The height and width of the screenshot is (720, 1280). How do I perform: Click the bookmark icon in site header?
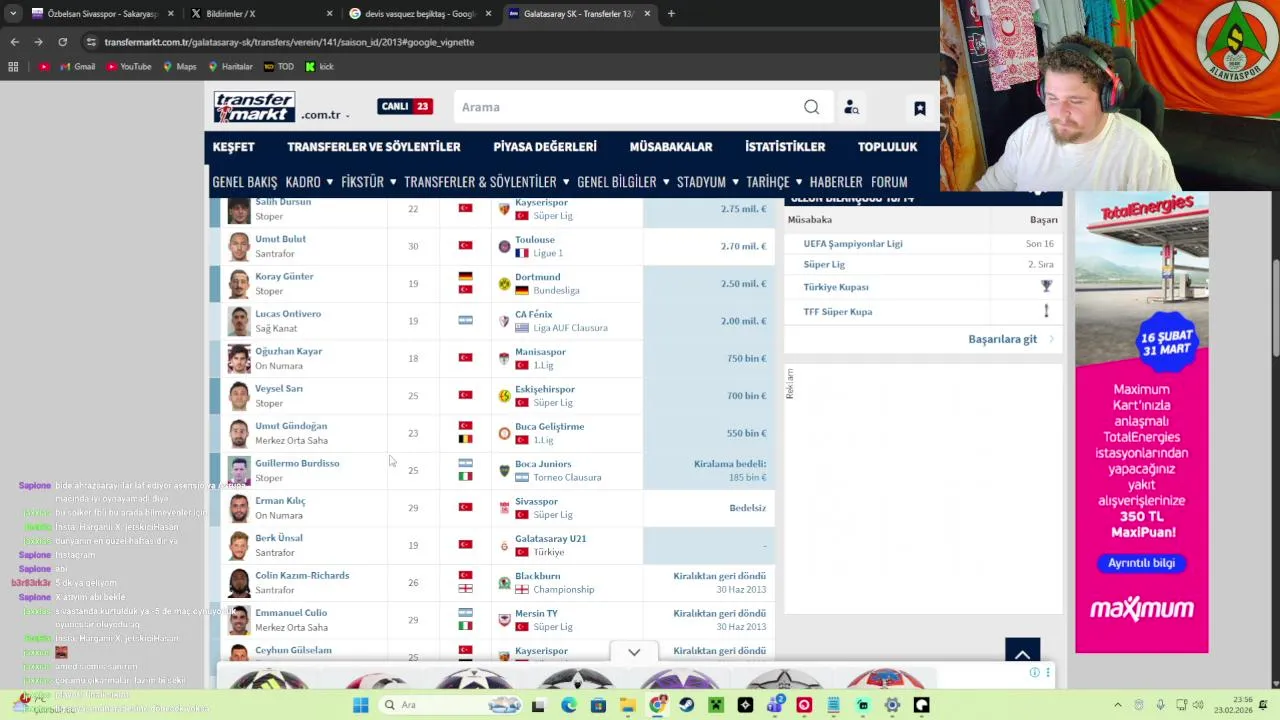click(x=920, y=108)
